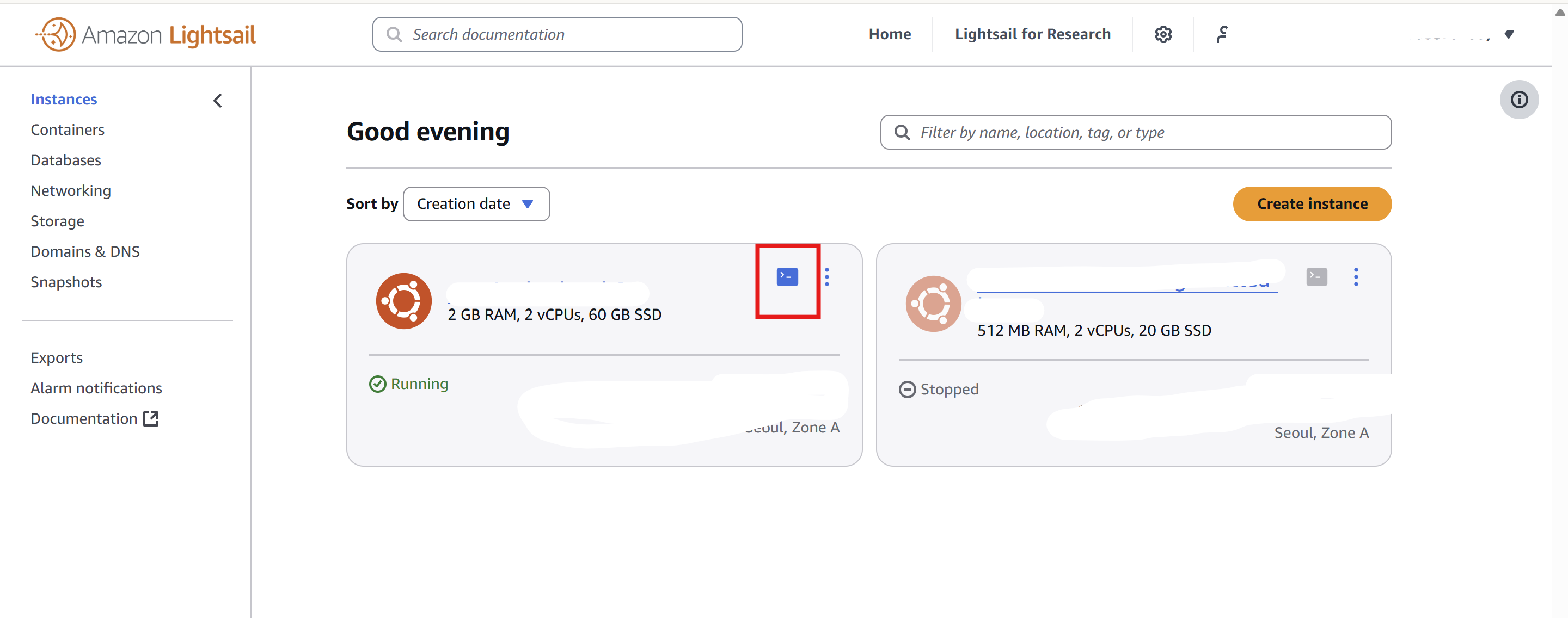Viewport: 1568px width, 618px height.
Task: Open Lightsail for Research
Action: 1032,34
